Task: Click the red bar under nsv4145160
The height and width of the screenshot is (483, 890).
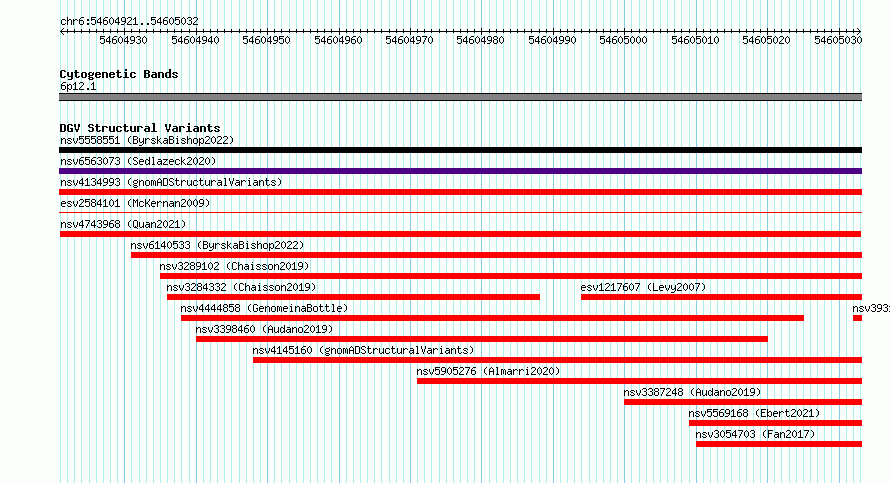Action: 557,360
